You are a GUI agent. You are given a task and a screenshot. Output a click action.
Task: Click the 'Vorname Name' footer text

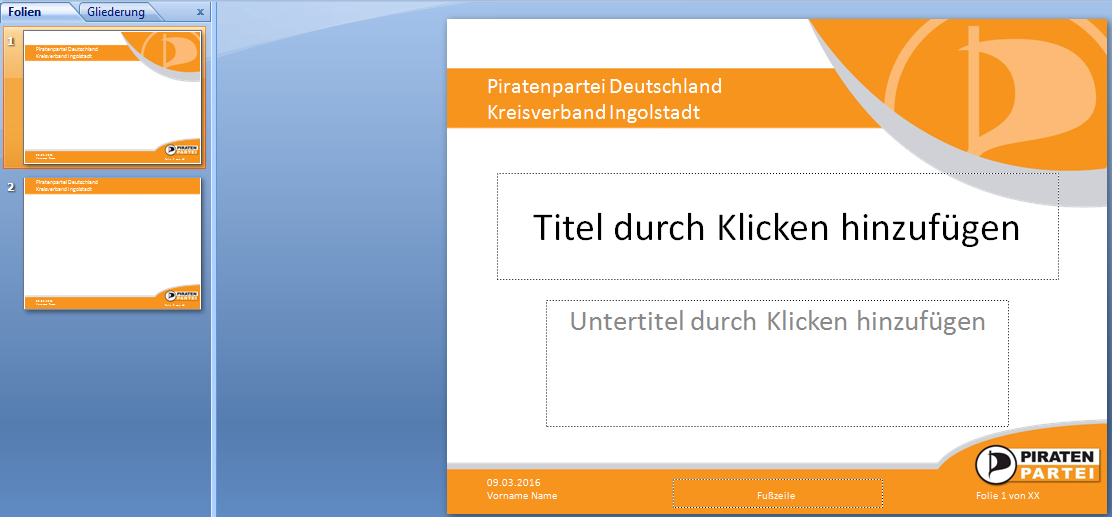tap(522, 496)
